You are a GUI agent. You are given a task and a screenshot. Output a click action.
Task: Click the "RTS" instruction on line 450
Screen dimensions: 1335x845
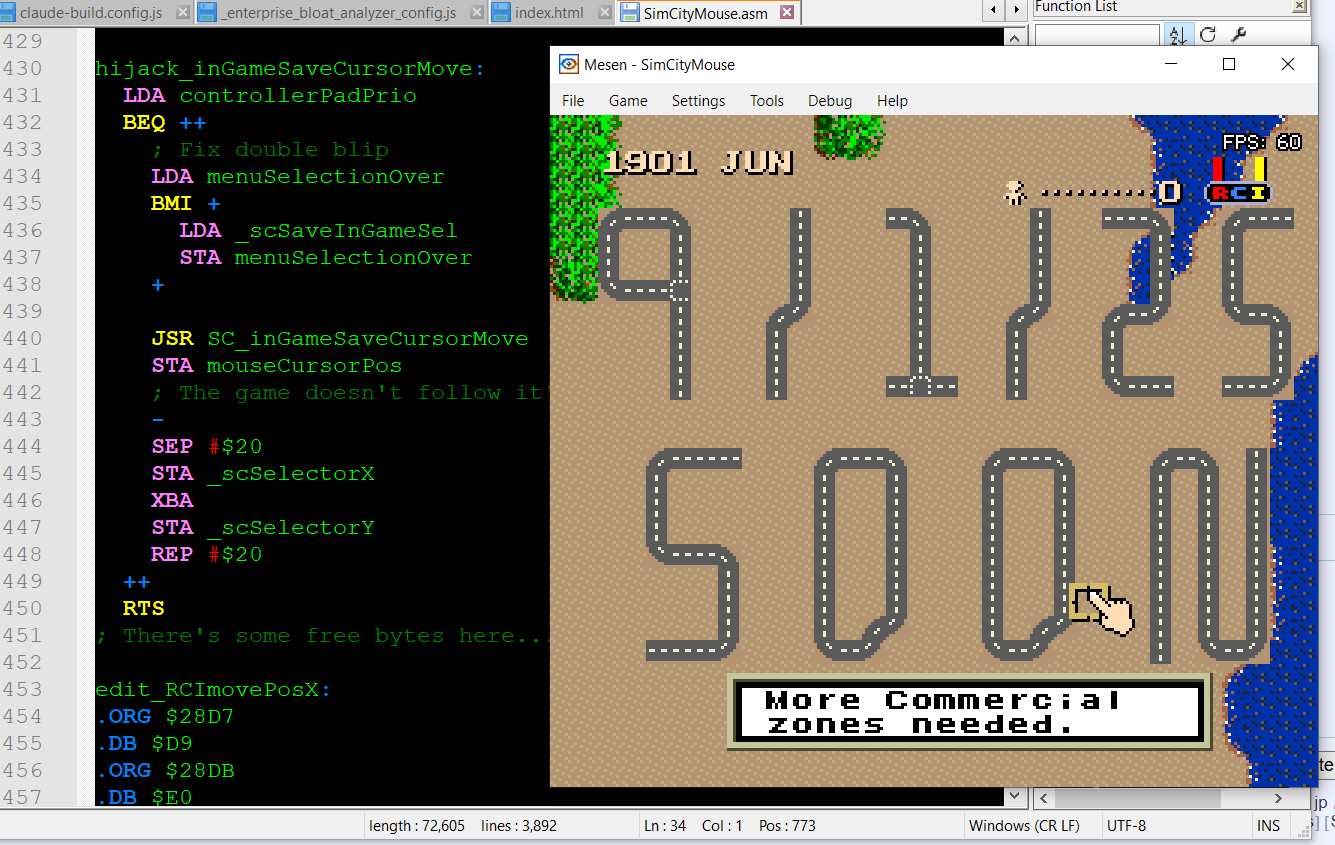coord(144,609)
